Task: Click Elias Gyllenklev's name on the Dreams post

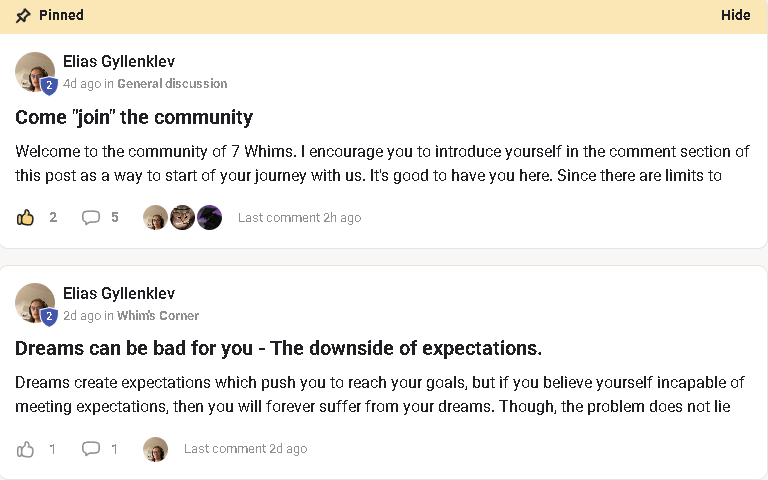Action: 119,293
